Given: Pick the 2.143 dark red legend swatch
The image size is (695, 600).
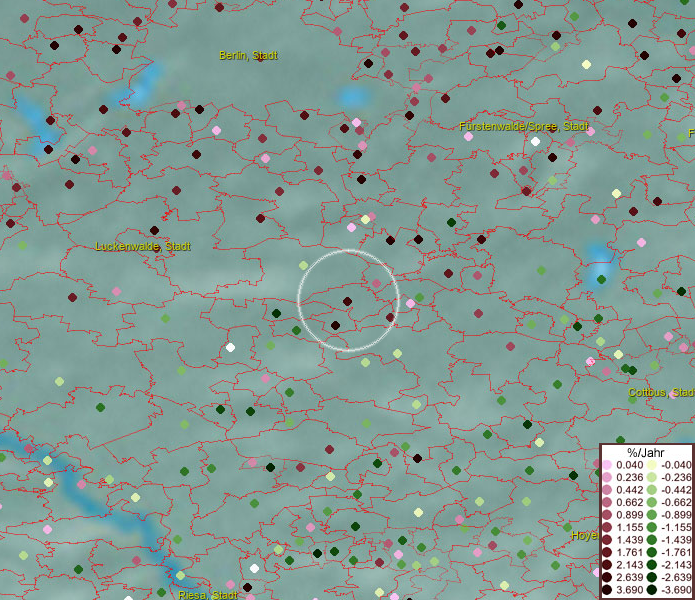Looking at the screenshot, I should coord(607,565).
